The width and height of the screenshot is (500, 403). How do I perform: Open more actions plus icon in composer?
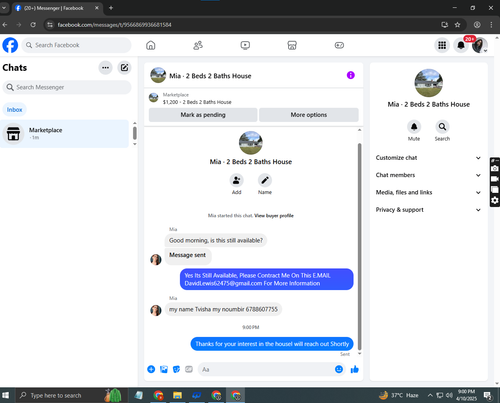point(151,369)
